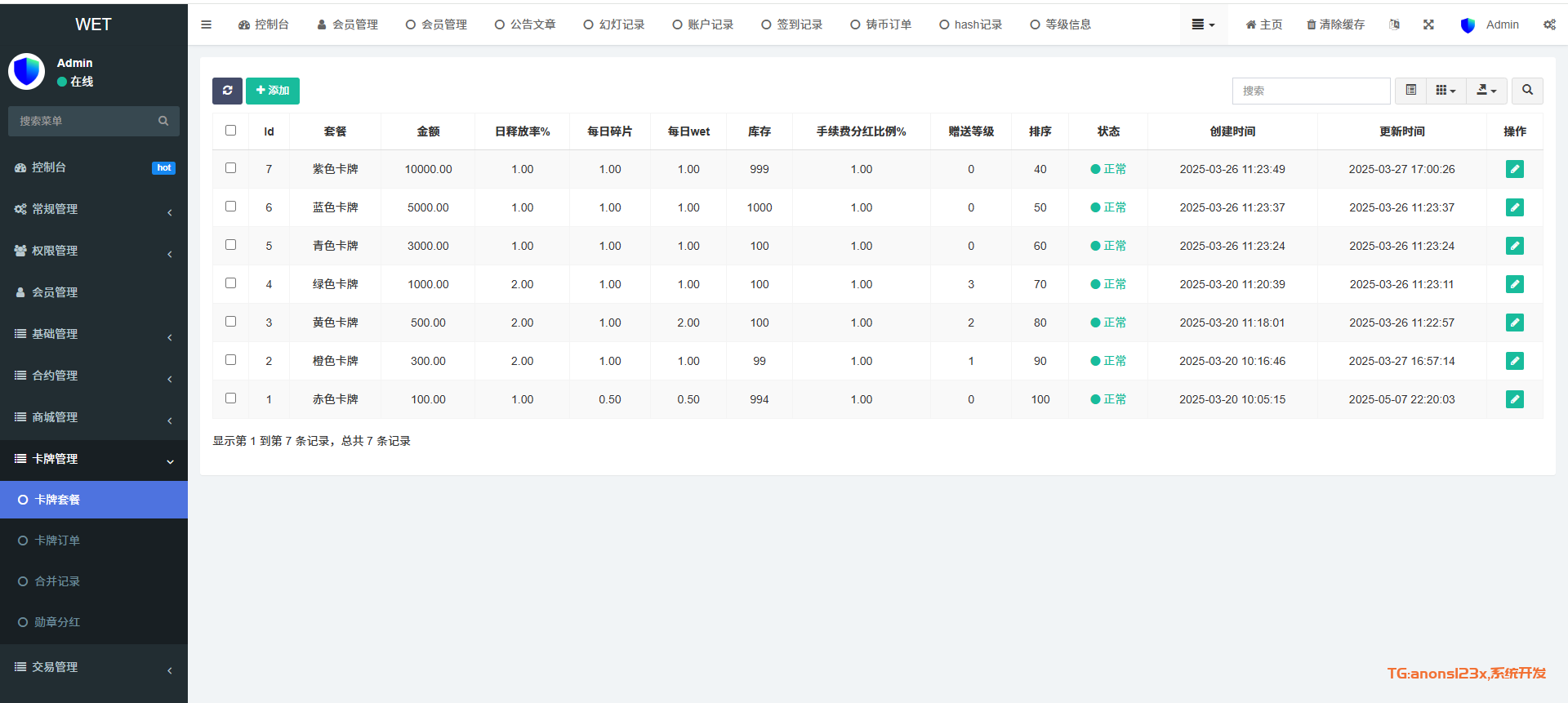Screen dimensions: 1568x703
Task: Enter fullscreen mode with the expand icon
Action: click(1428, 24)
